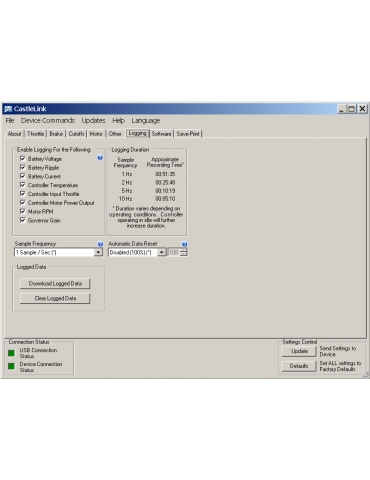This screenshot has width=370, height=480.
Task: Toggle the Battery Current checkbox
Action: [x=23, y=176]
